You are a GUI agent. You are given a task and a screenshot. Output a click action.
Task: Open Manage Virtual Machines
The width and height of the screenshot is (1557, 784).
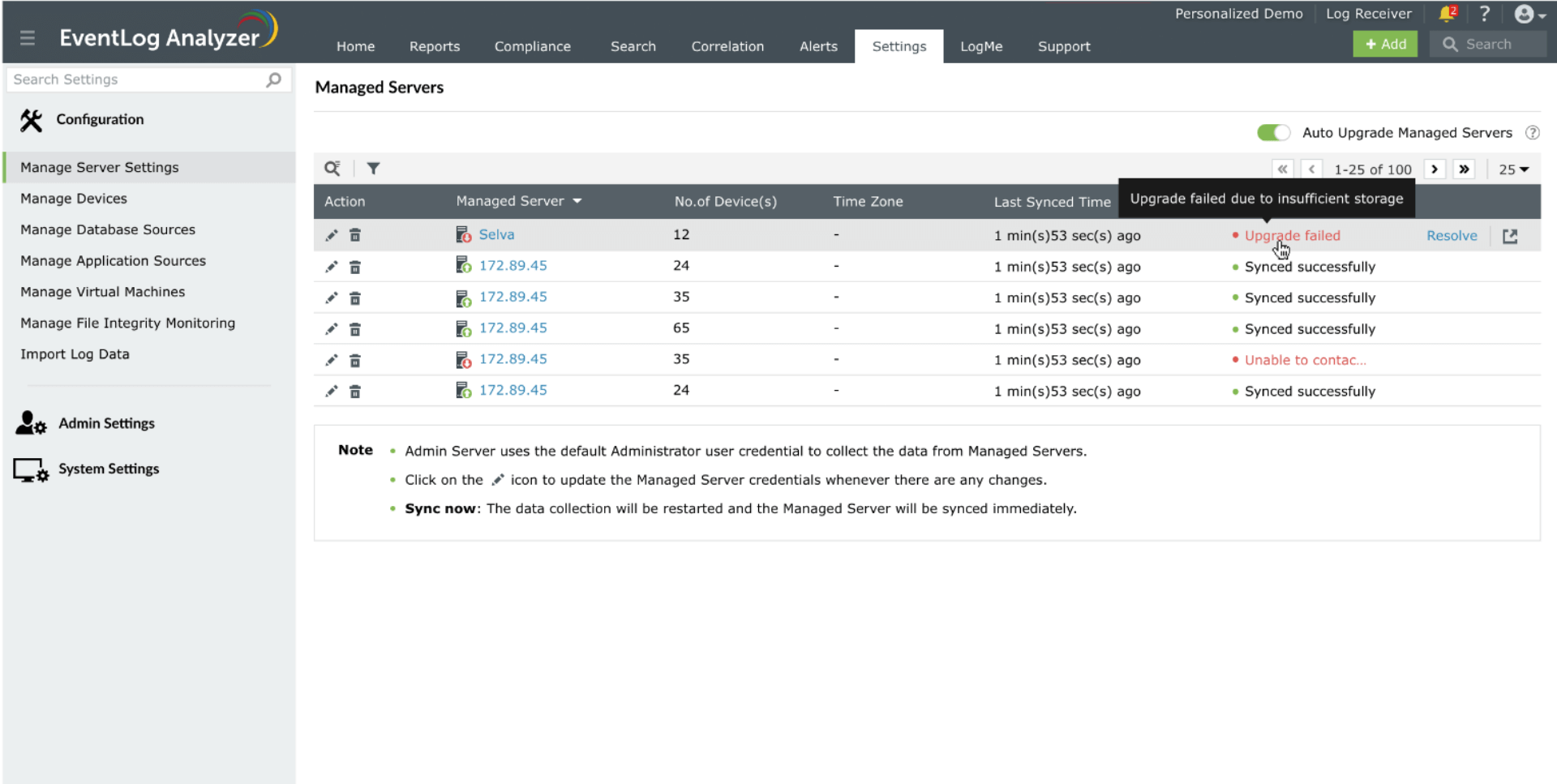pyautogui.click(x=102, y=292)
